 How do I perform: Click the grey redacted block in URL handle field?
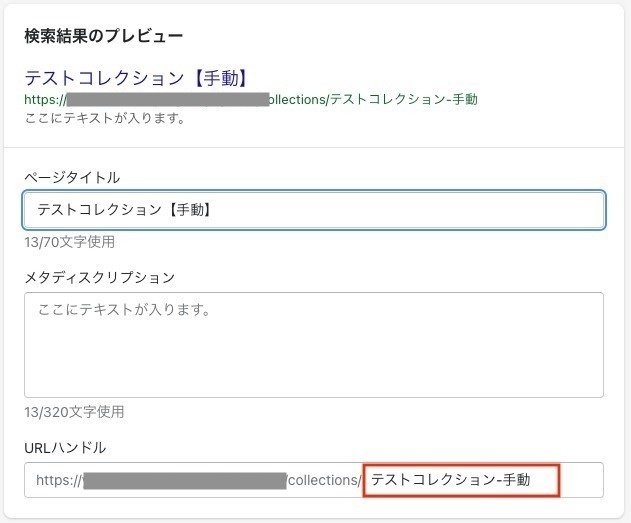point(185,480)
